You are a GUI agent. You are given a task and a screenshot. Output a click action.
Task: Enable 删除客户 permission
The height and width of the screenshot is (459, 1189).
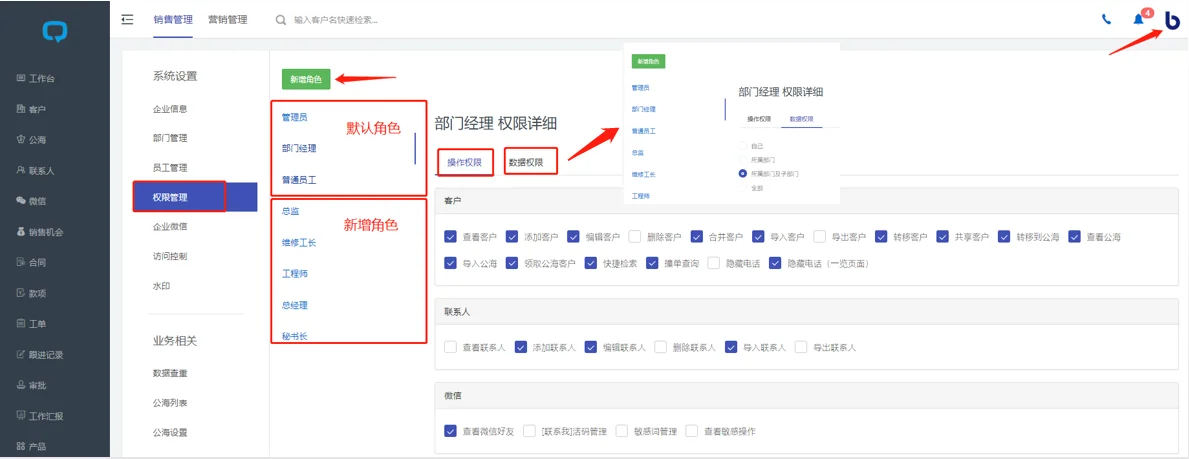coord(635,237)
